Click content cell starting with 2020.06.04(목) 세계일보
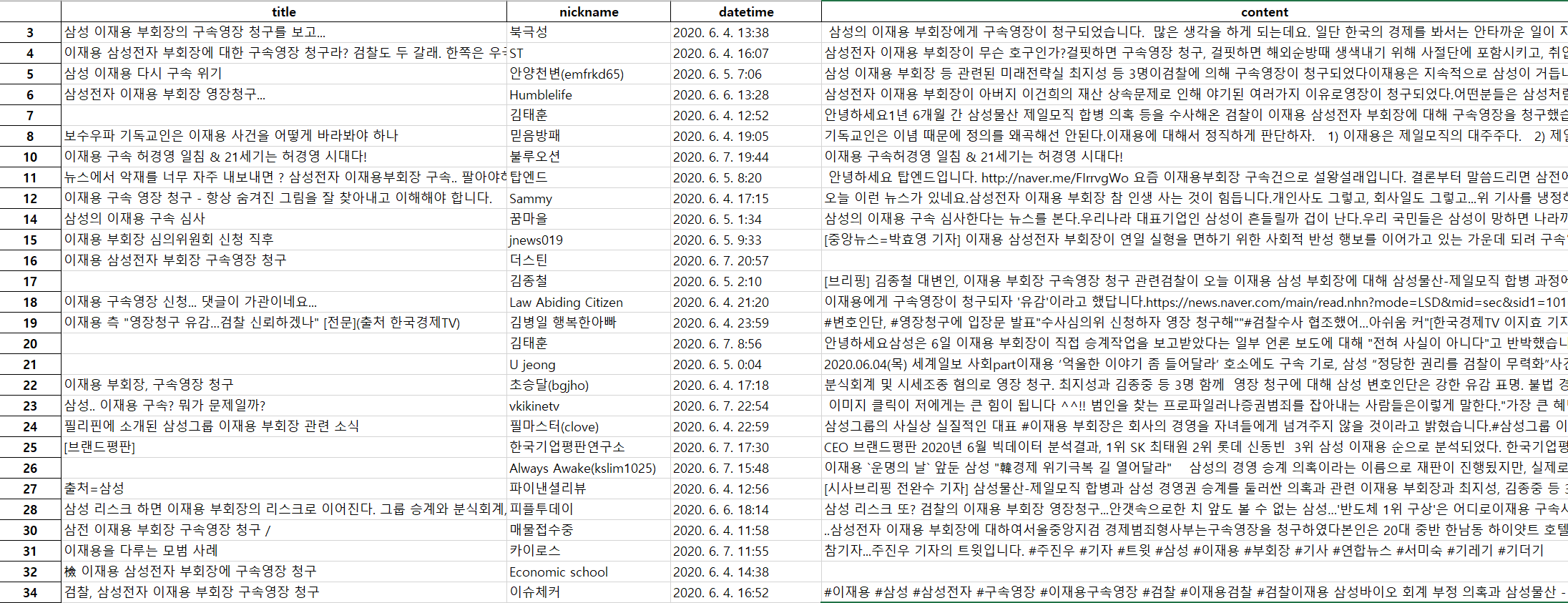 [1195, 364]
